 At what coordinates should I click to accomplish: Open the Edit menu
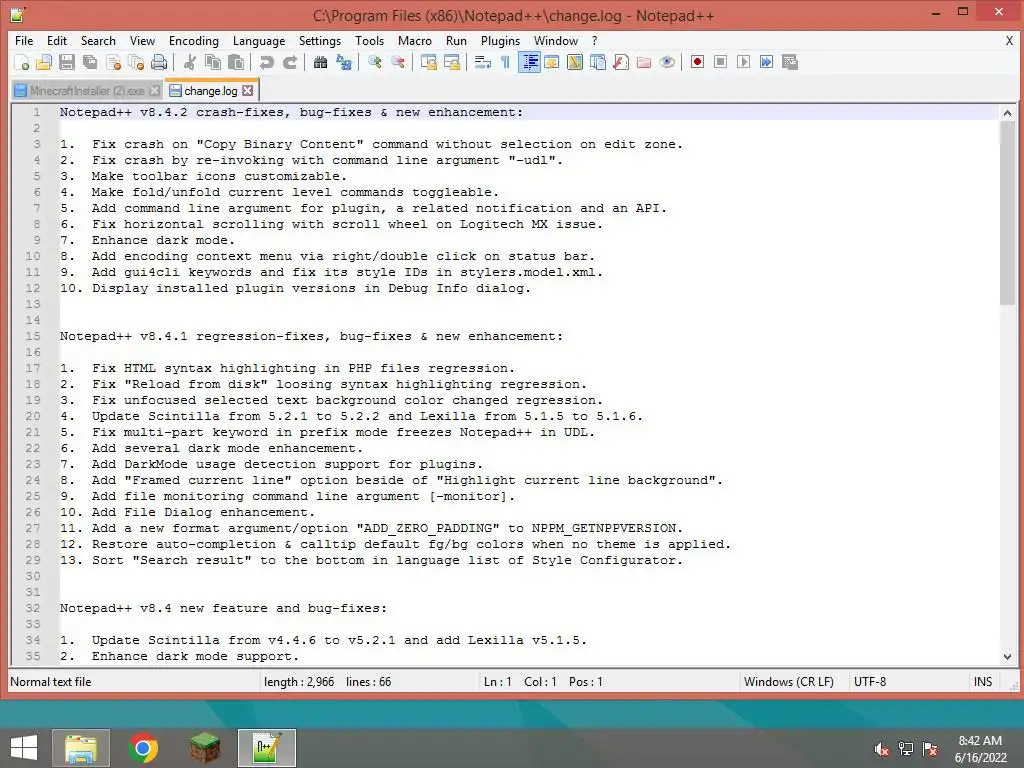coord(57,40)
